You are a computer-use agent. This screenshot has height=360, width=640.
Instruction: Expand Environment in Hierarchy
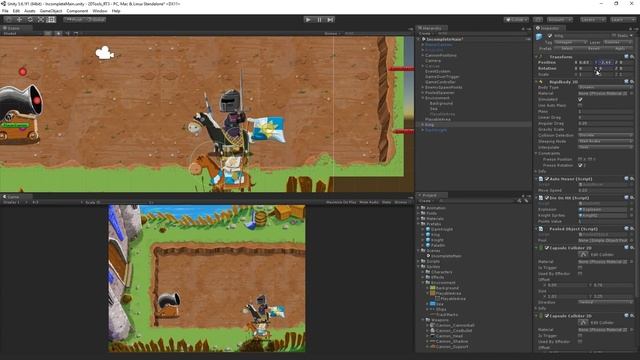422,98
